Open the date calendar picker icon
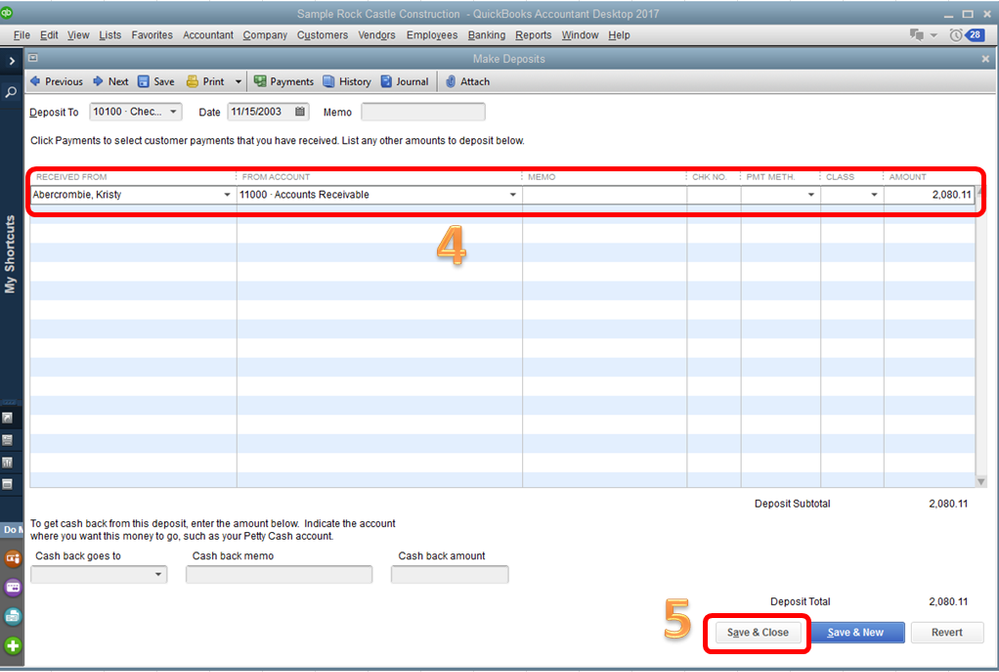The height and width of the screenshot is (672, 999). pyautogui.click(x=300, y=111)
